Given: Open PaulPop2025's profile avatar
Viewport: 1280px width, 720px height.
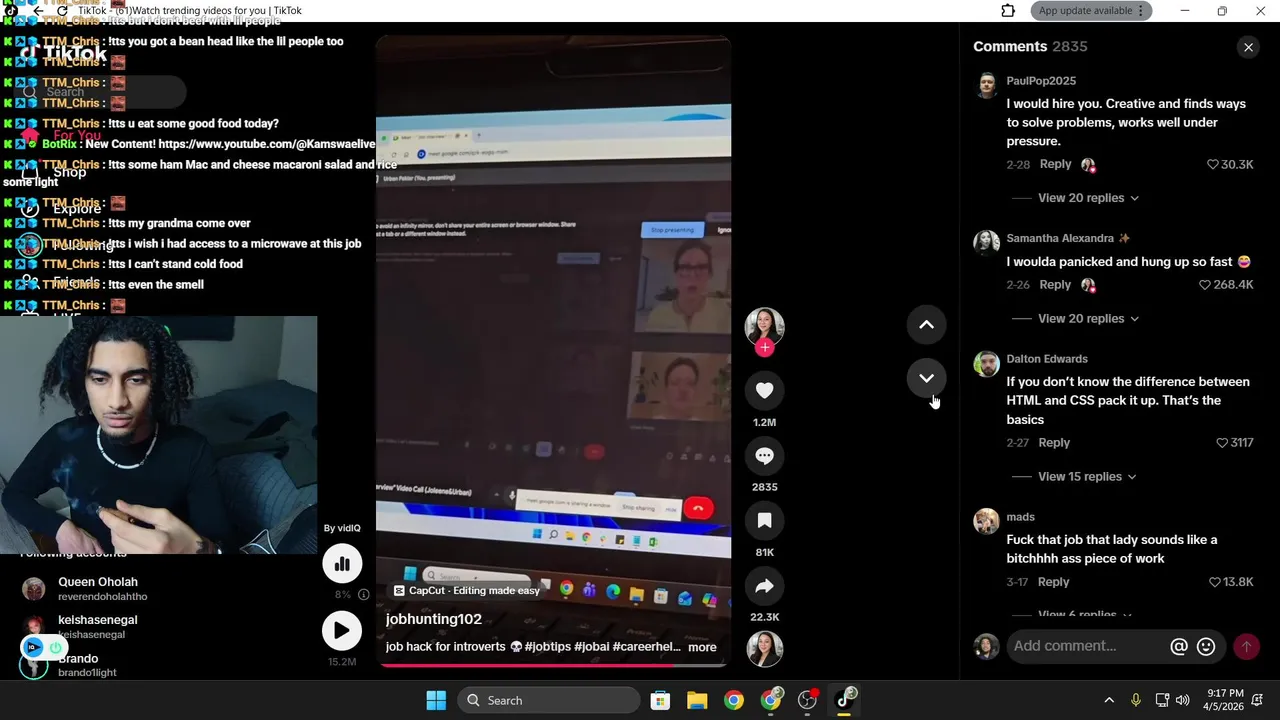Looking at the screenshot, I should coord(986,85).
